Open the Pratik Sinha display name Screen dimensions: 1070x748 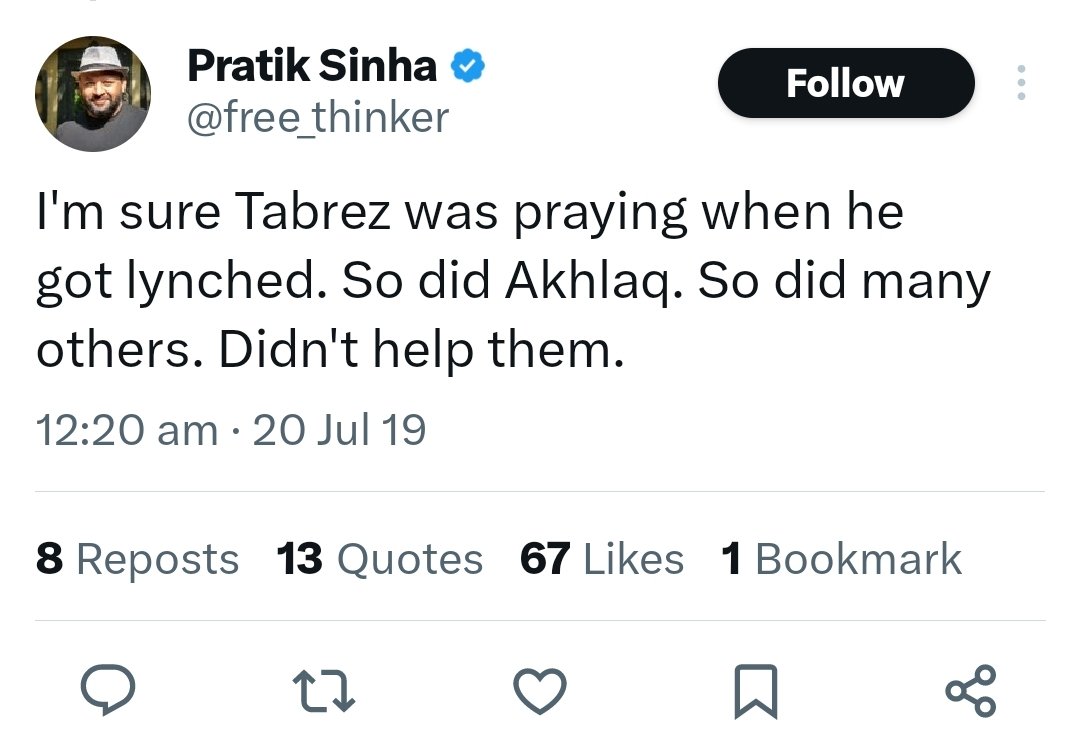(x=312, y=66)
